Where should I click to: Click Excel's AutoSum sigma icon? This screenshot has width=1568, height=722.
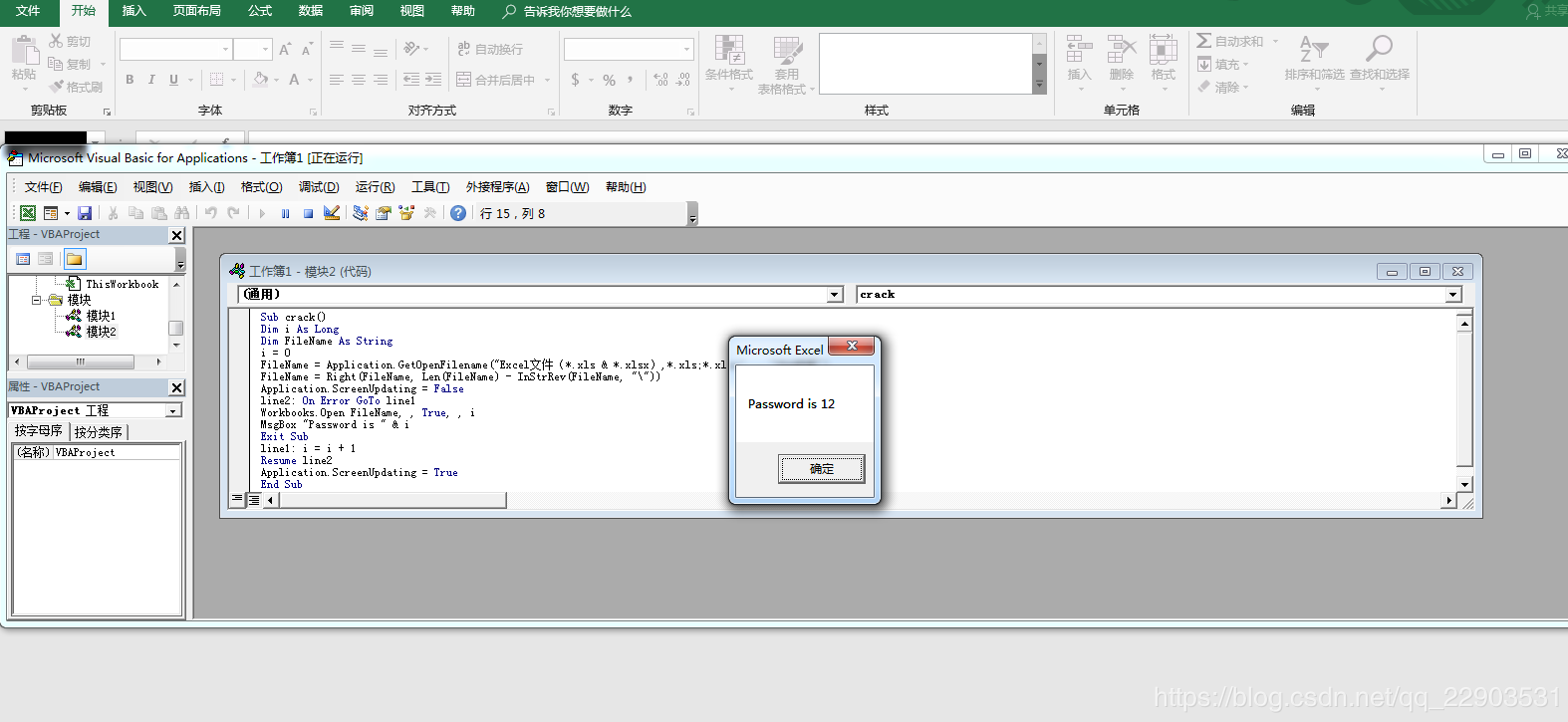pyautogui.click(x=1204, y=41)
